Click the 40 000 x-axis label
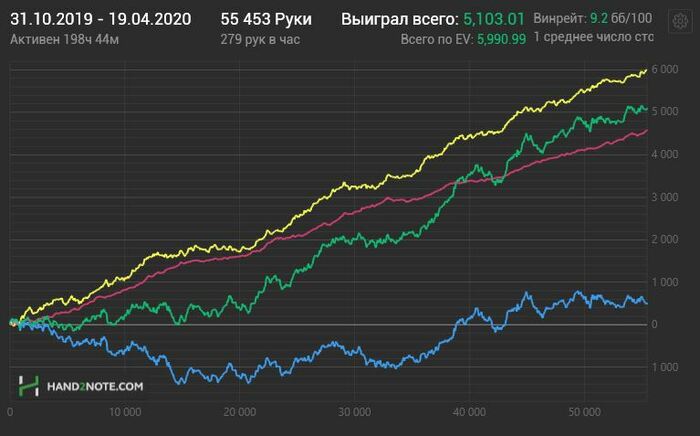Screen dimensions: 700x436 click(x=469, y=411)
